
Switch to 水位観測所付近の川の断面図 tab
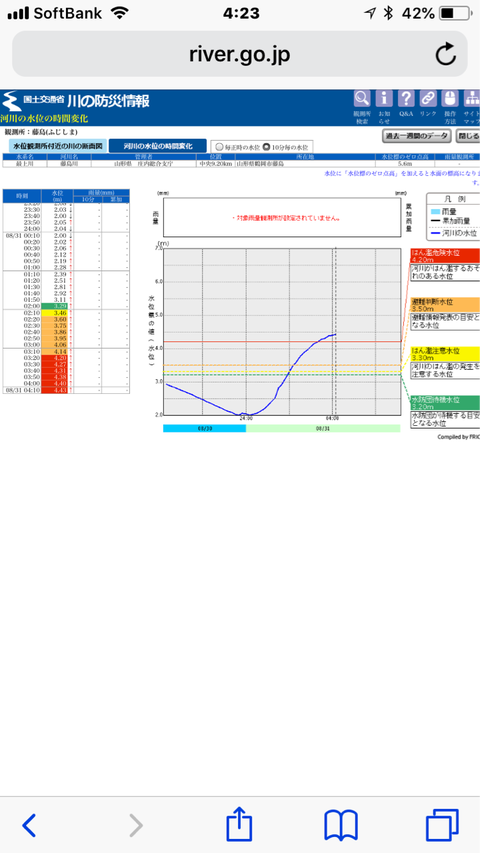(57, 146)
